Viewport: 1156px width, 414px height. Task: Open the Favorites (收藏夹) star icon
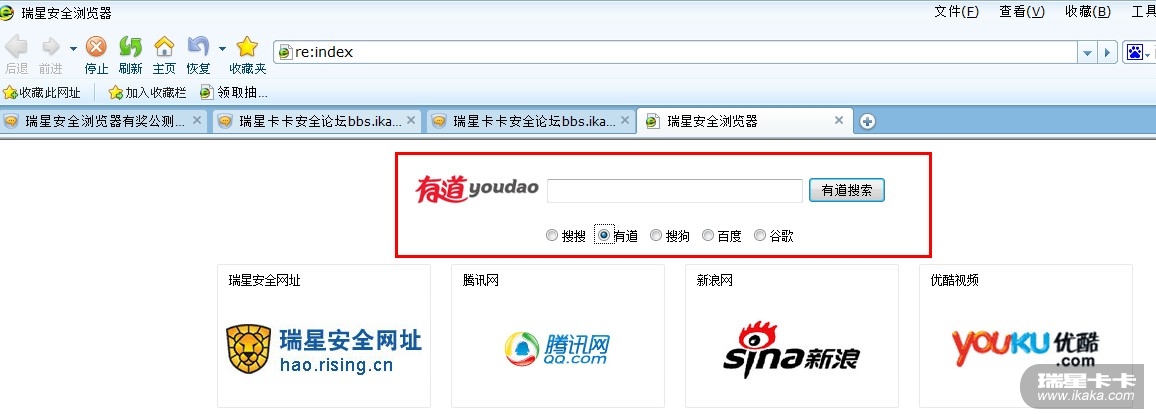(247, 48)
